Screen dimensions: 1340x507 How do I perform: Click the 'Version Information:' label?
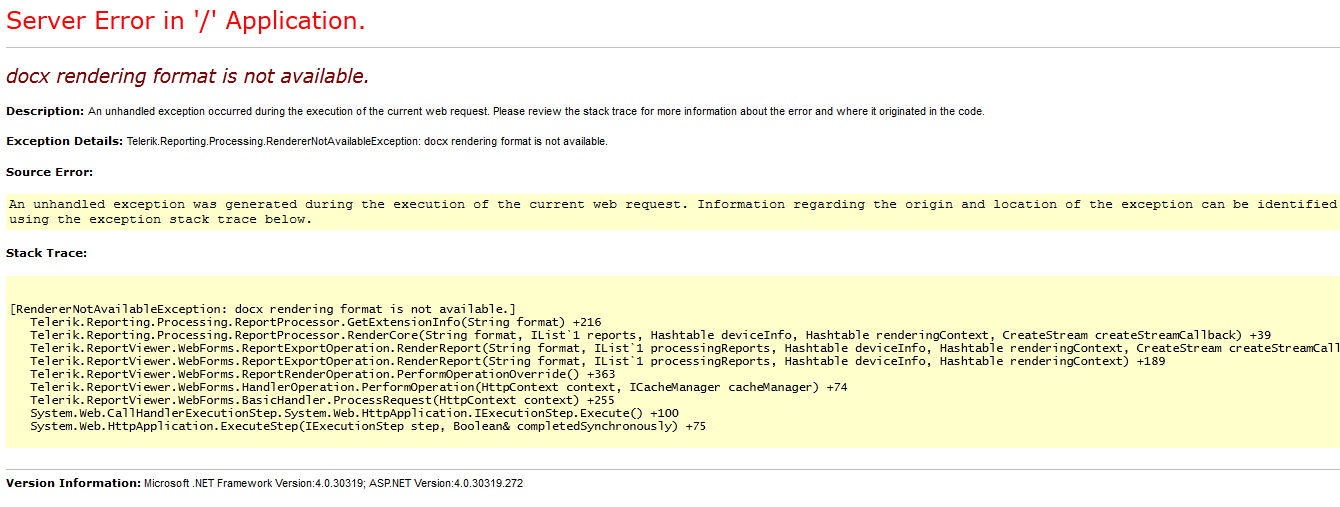click(73, 483)
